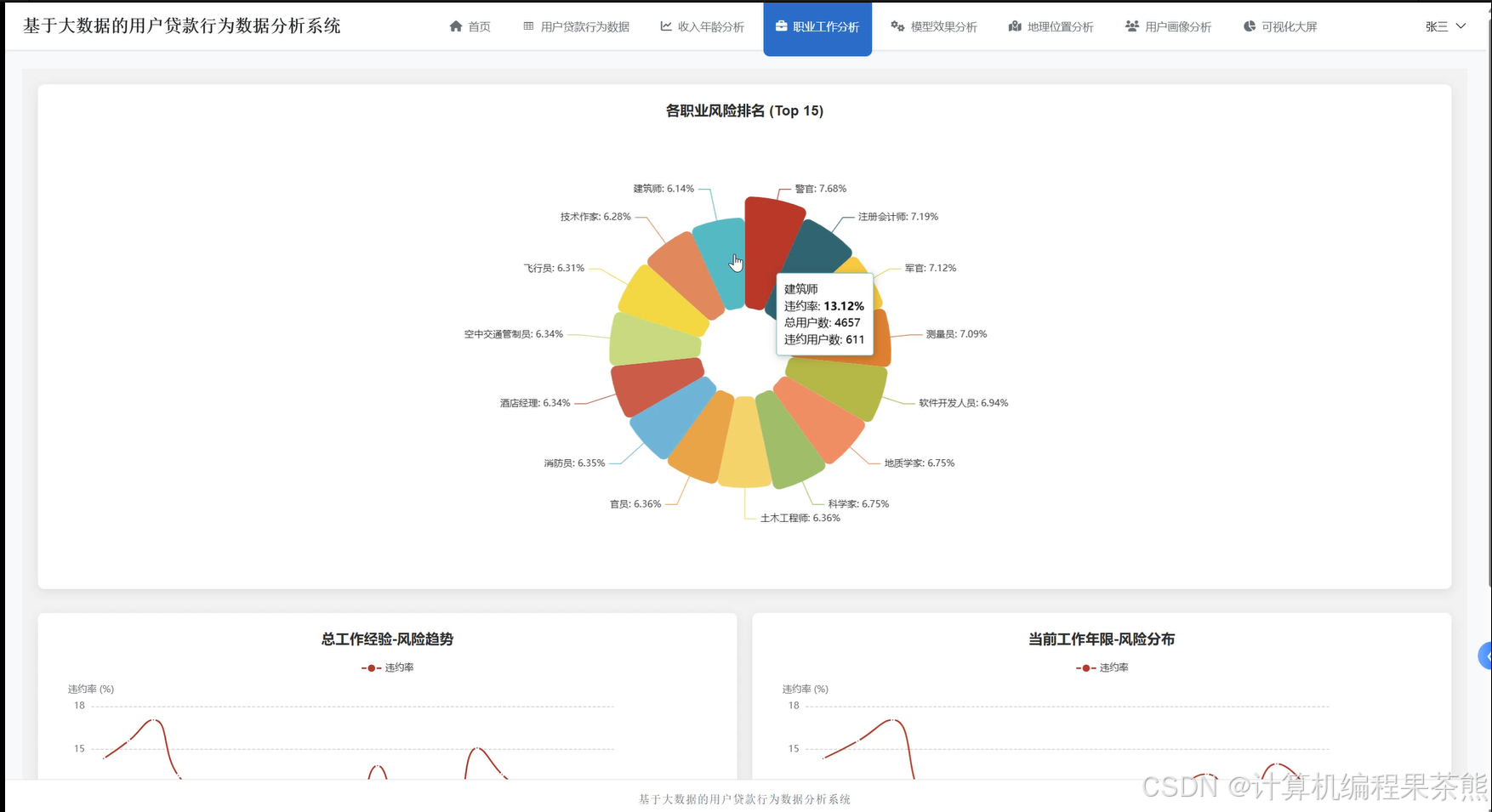Click the label 建筑师: 6.14%
The width and height of the screenshot is (1492, 812).
663,189
